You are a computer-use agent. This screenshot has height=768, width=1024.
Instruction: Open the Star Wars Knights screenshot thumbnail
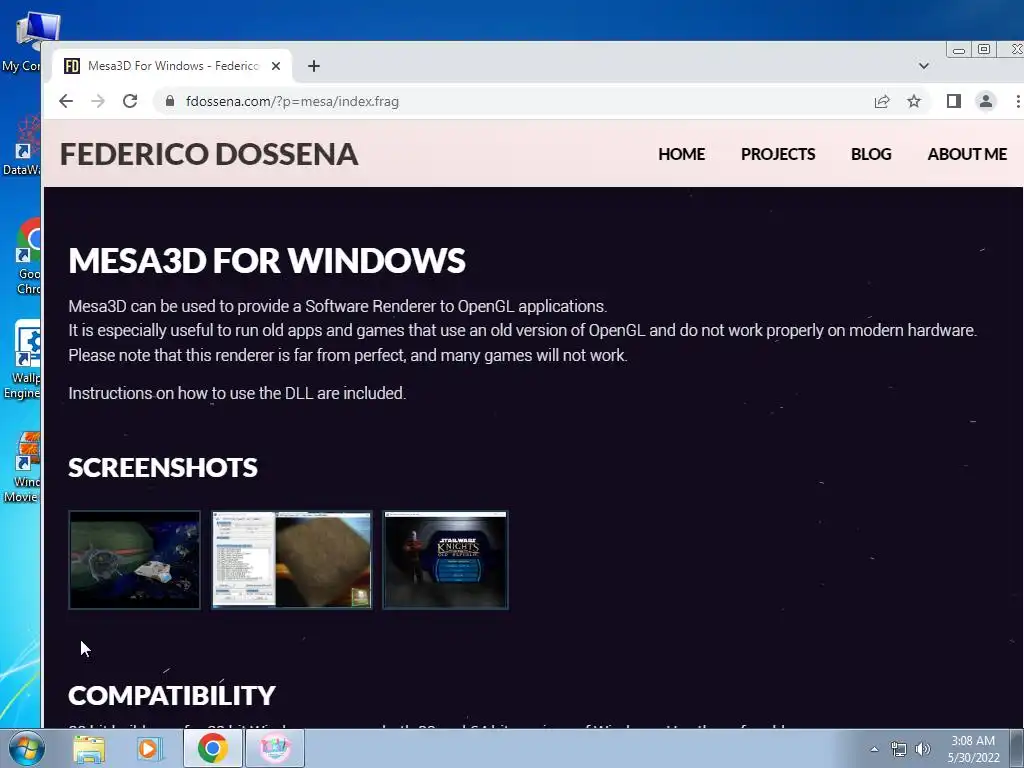[x=445, y=560]
